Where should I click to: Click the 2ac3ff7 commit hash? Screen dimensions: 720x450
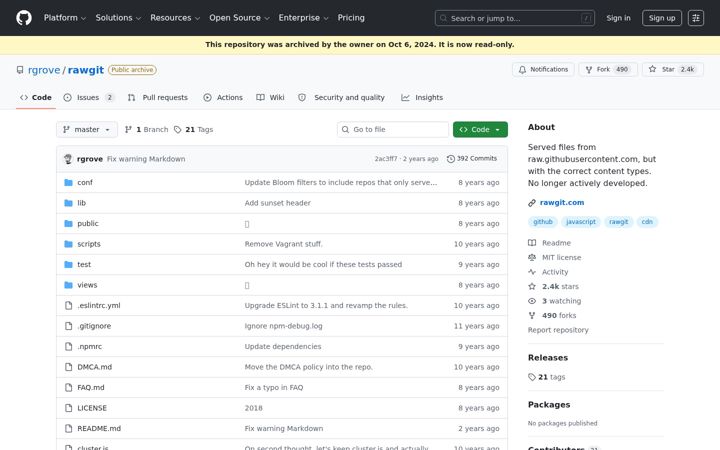tap(386, 159)
